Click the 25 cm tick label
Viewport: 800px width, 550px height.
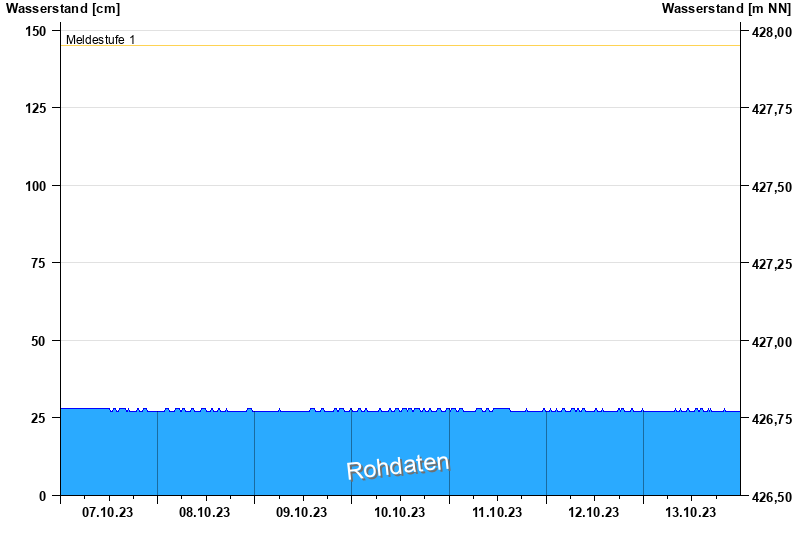[39, 418]
